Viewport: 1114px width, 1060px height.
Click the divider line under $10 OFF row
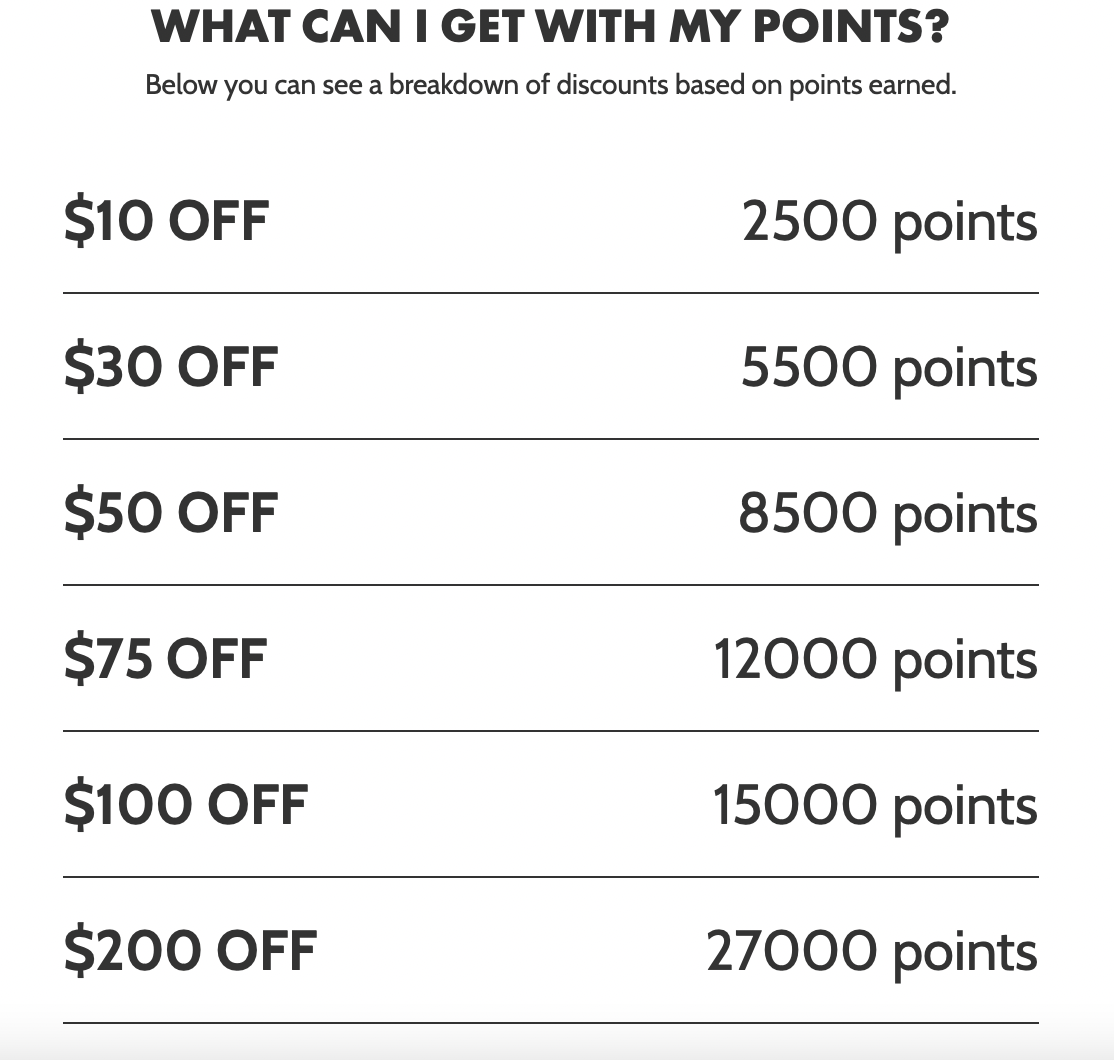point(550,293)
